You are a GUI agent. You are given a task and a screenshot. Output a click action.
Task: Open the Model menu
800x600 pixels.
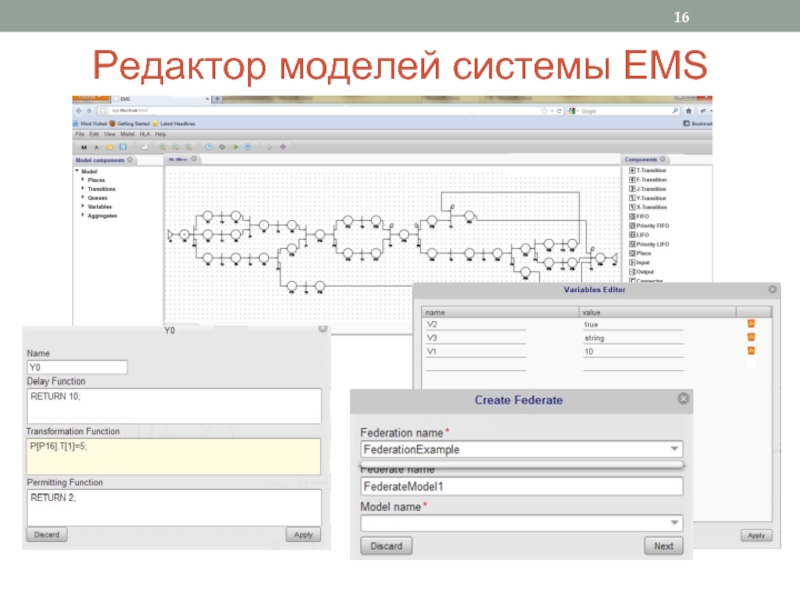tap(128, 134)
